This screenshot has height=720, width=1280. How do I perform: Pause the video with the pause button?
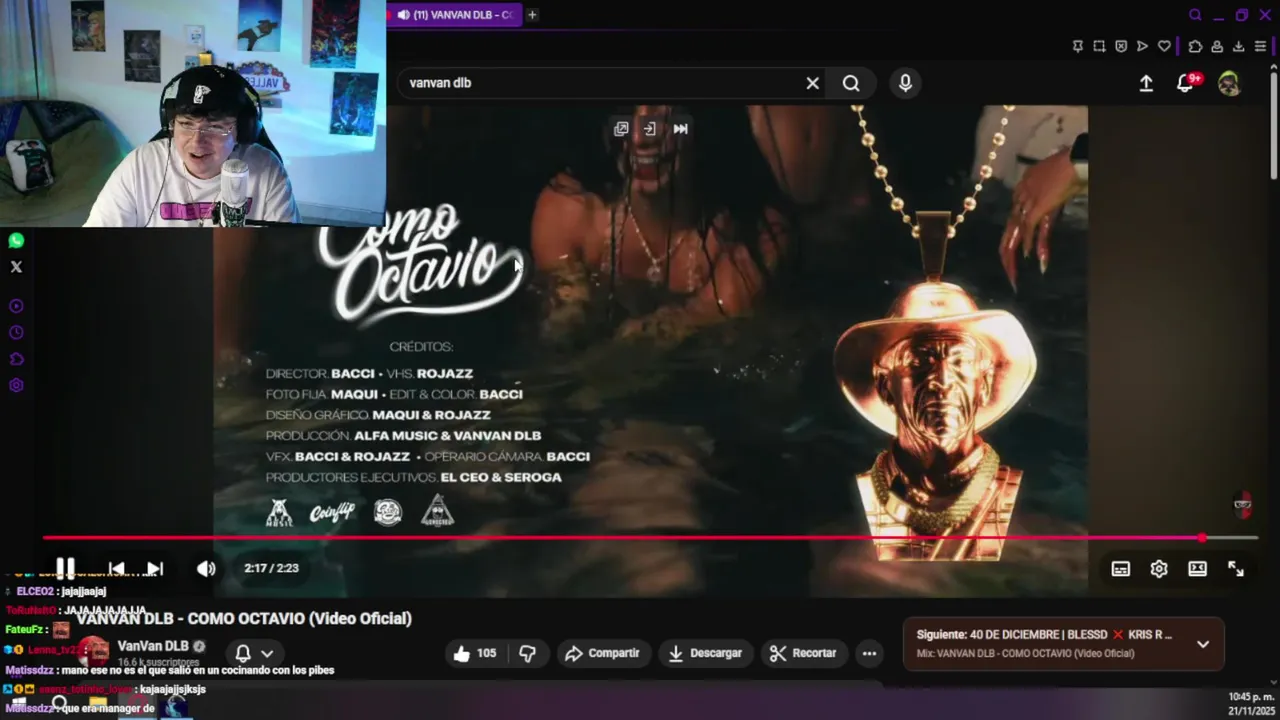coord(65,568)
